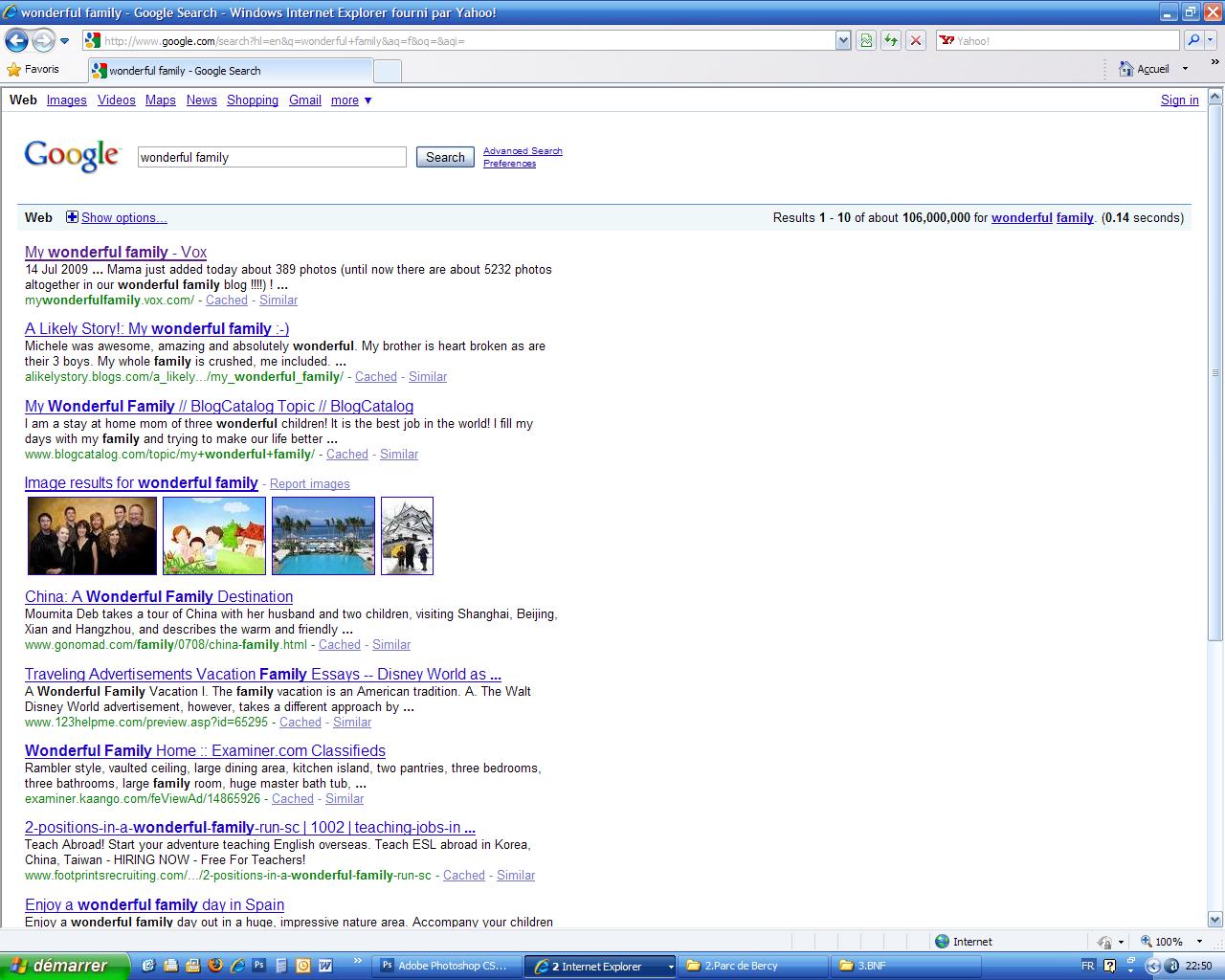
Task: Click the Show options plus icon
Action: click(x=72, y=217)
